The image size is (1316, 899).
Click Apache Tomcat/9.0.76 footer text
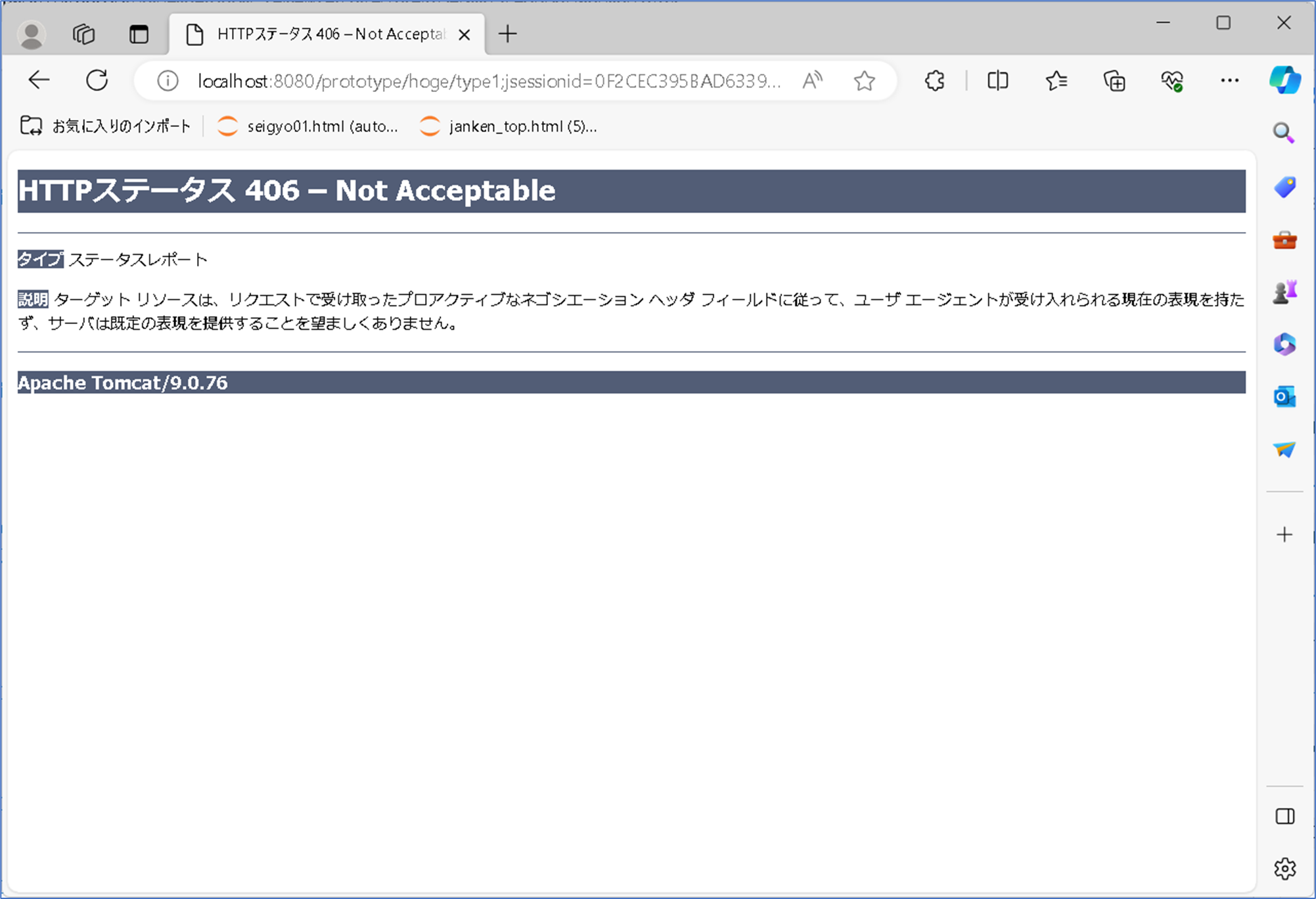(x=122, y=382)
